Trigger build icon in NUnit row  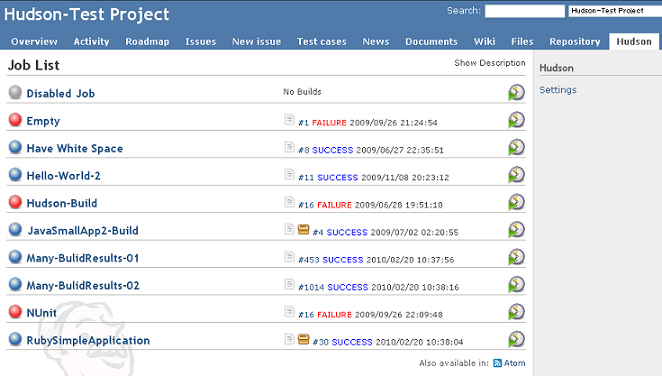[516, 311]
